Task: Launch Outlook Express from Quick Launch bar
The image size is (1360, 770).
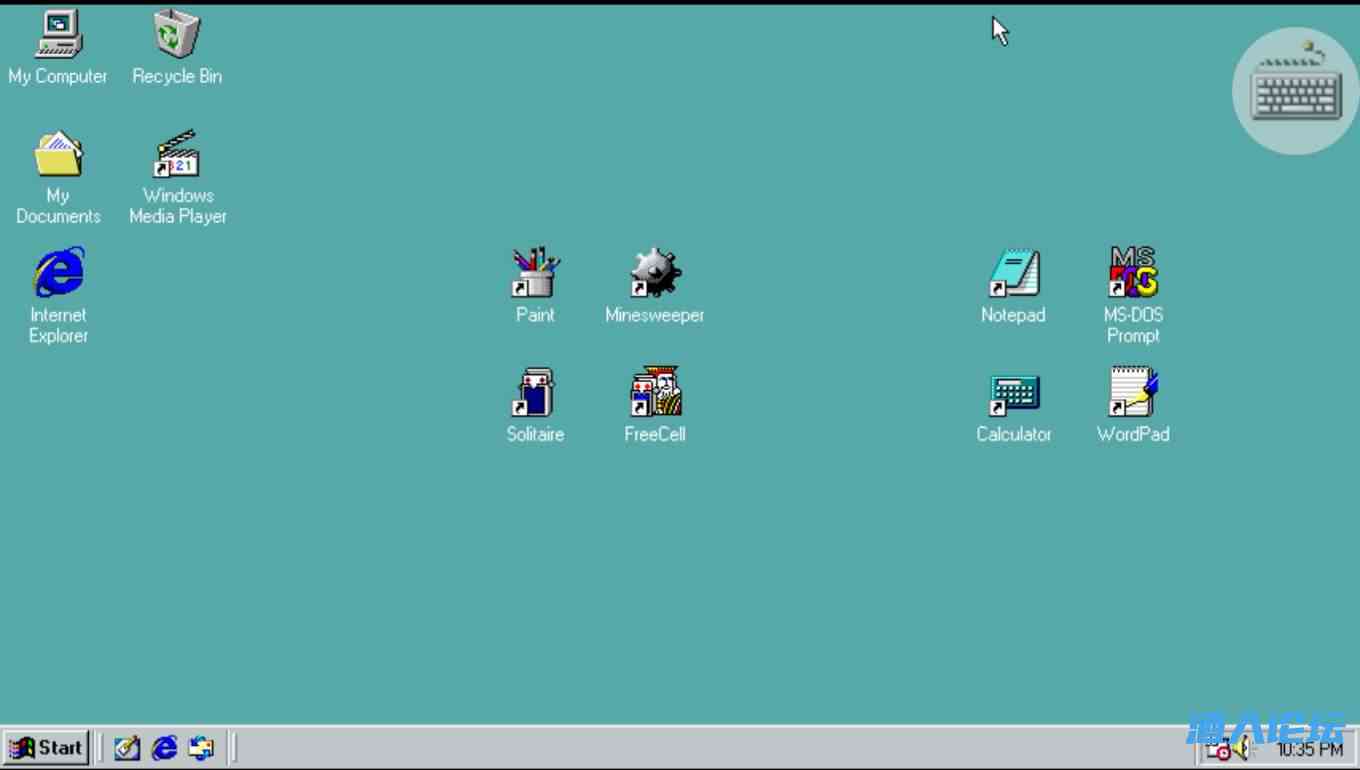Action: 201,748
